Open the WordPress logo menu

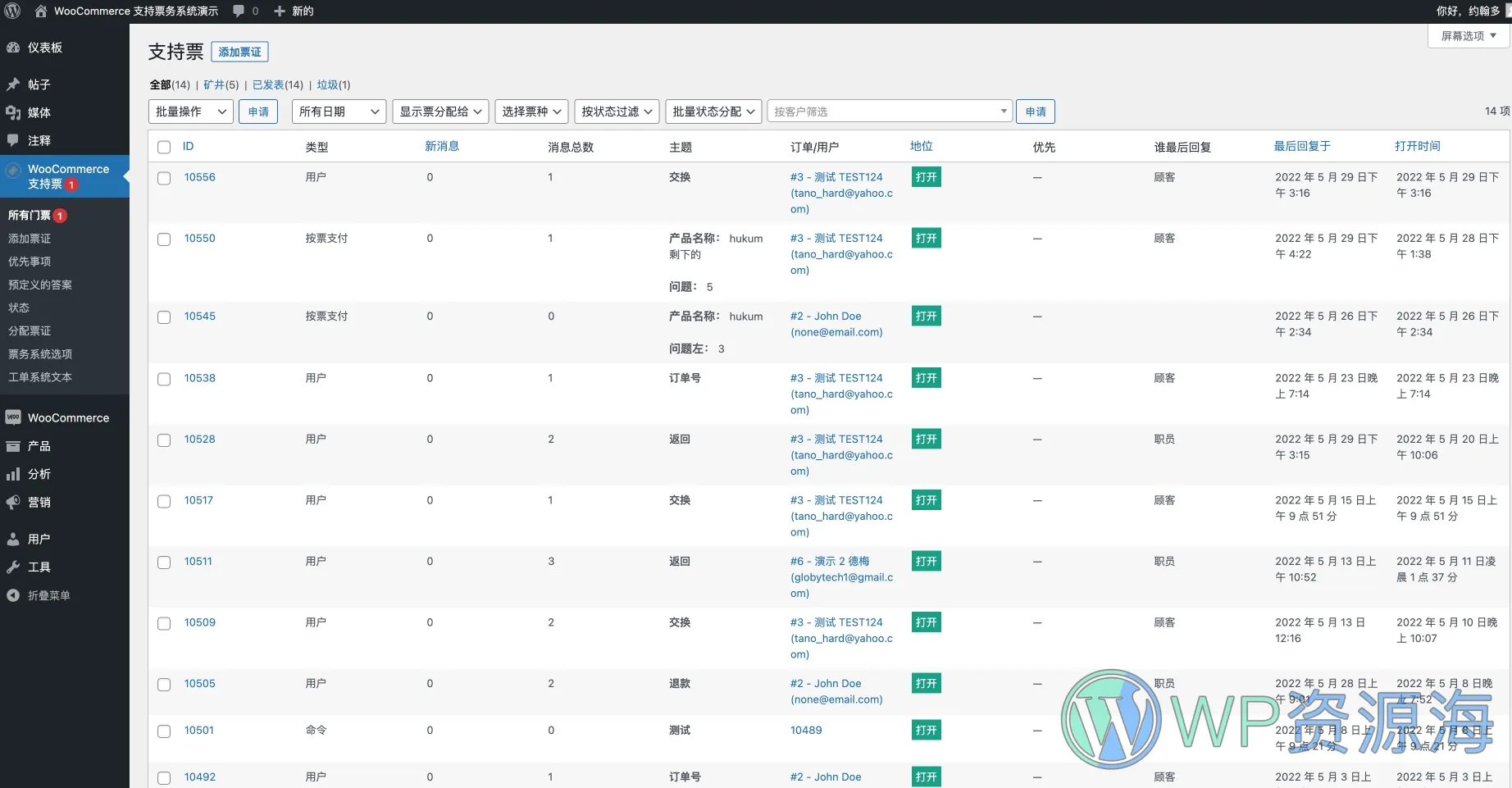pyautogui.click(x=12, y=11)
